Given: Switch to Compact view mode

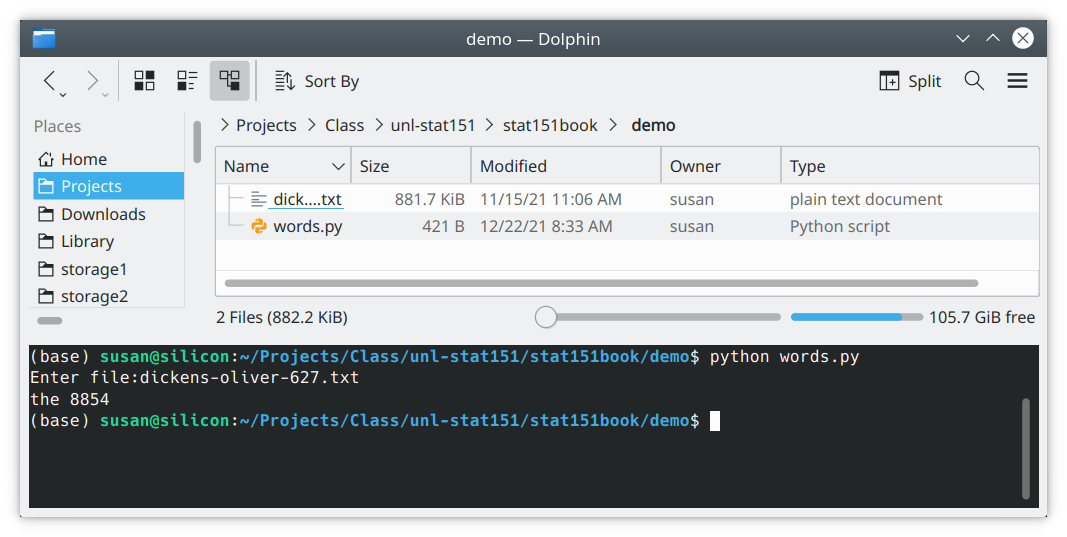Looking at the screenshot, I should tap(187, 81).
